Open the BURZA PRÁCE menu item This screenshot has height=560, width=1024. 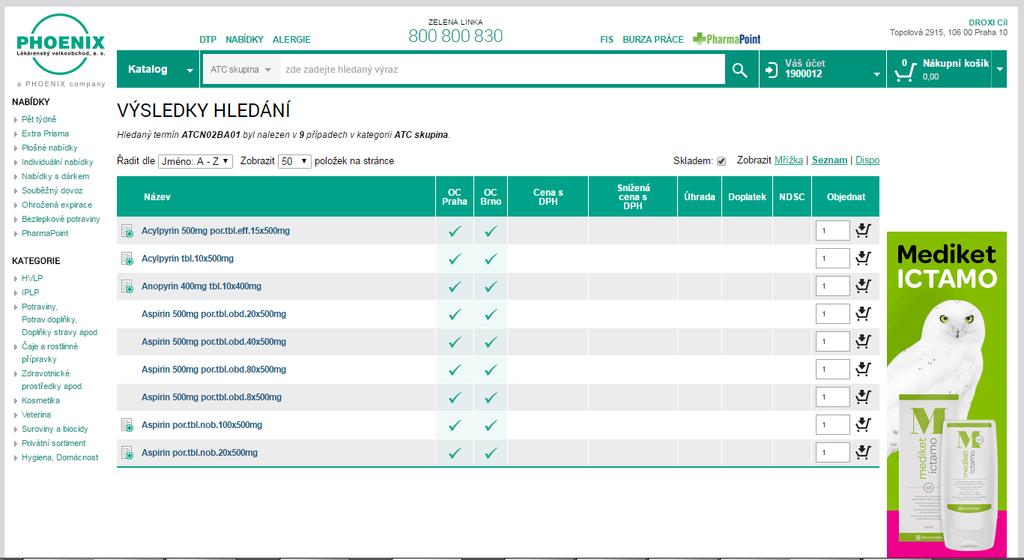tap(653, 39)
